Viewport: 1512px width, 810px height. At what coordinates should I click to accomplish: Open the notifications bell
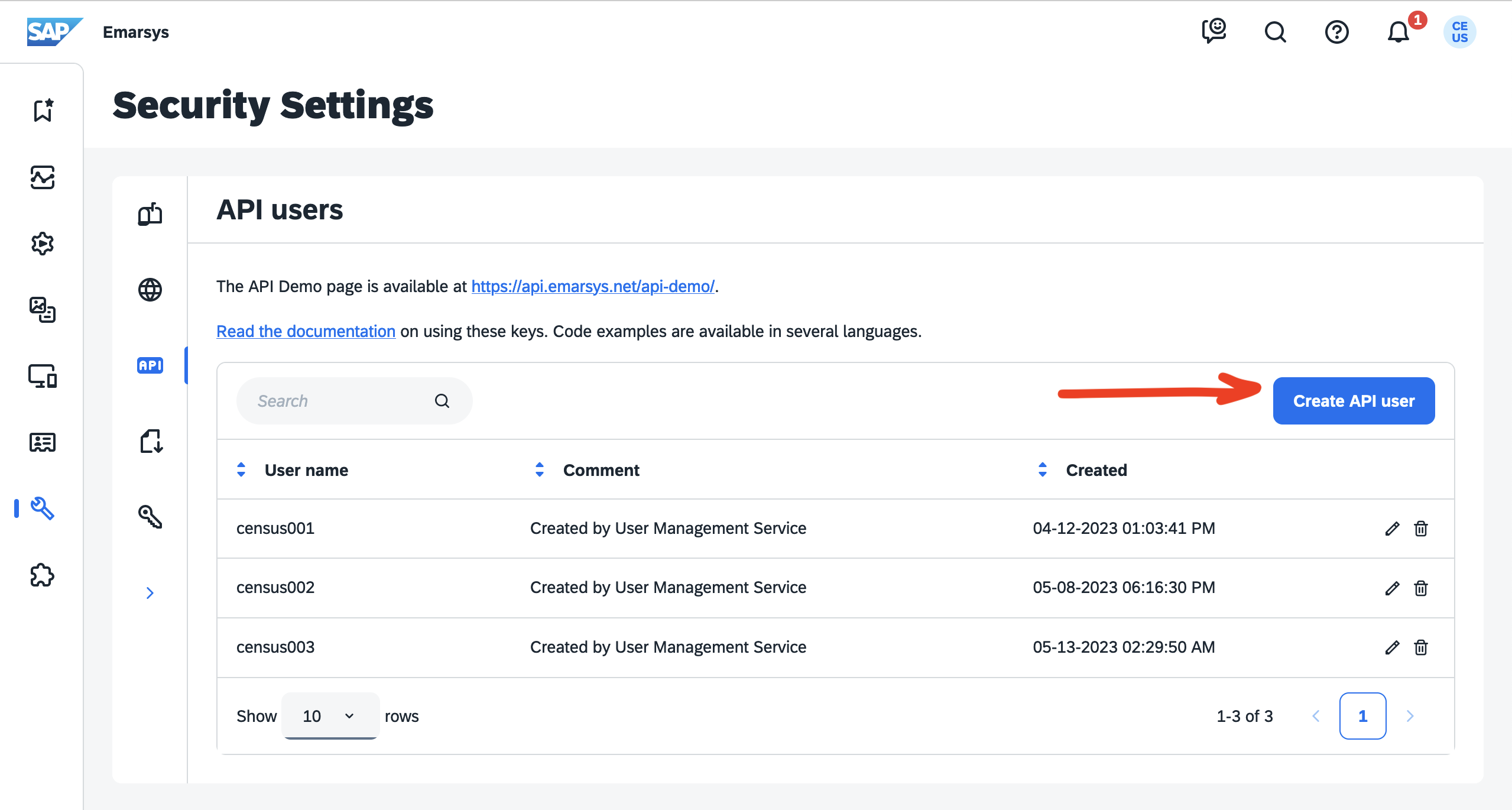tap(1398, 32)
